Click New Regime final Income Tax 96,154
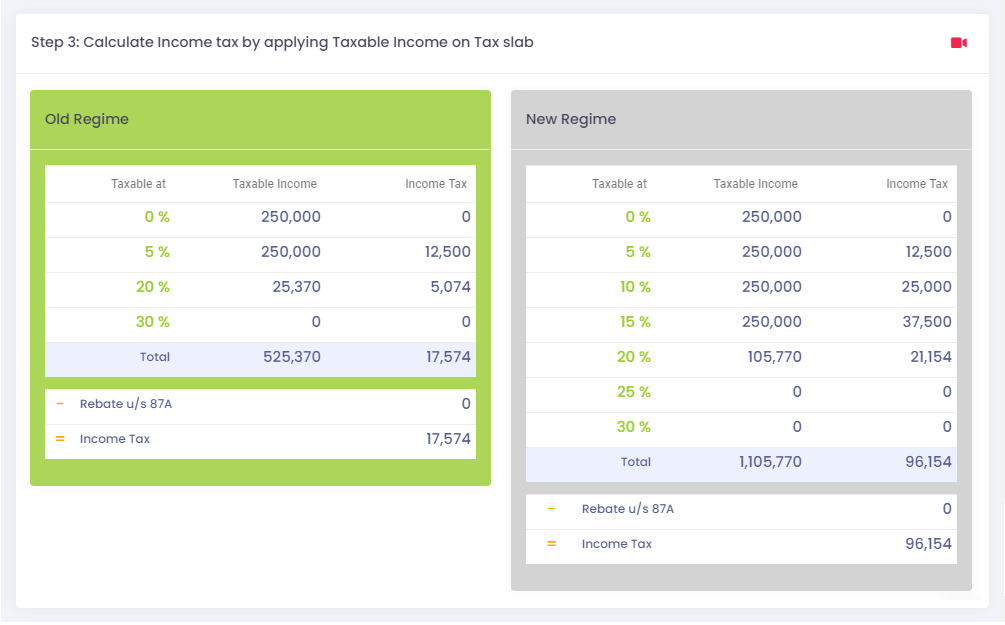The width and height of the screenshot is (1005, 625). click(x=928, y=544)
